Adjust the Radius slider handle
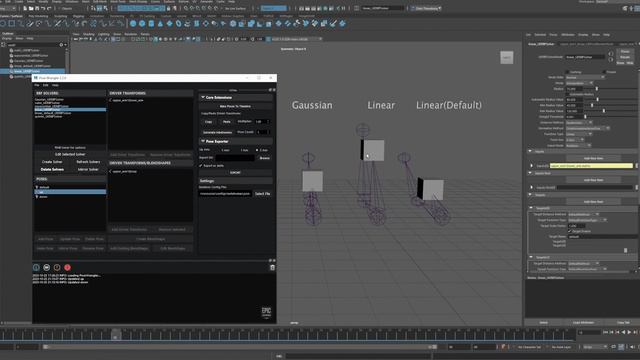 click(x=597, y=89)
